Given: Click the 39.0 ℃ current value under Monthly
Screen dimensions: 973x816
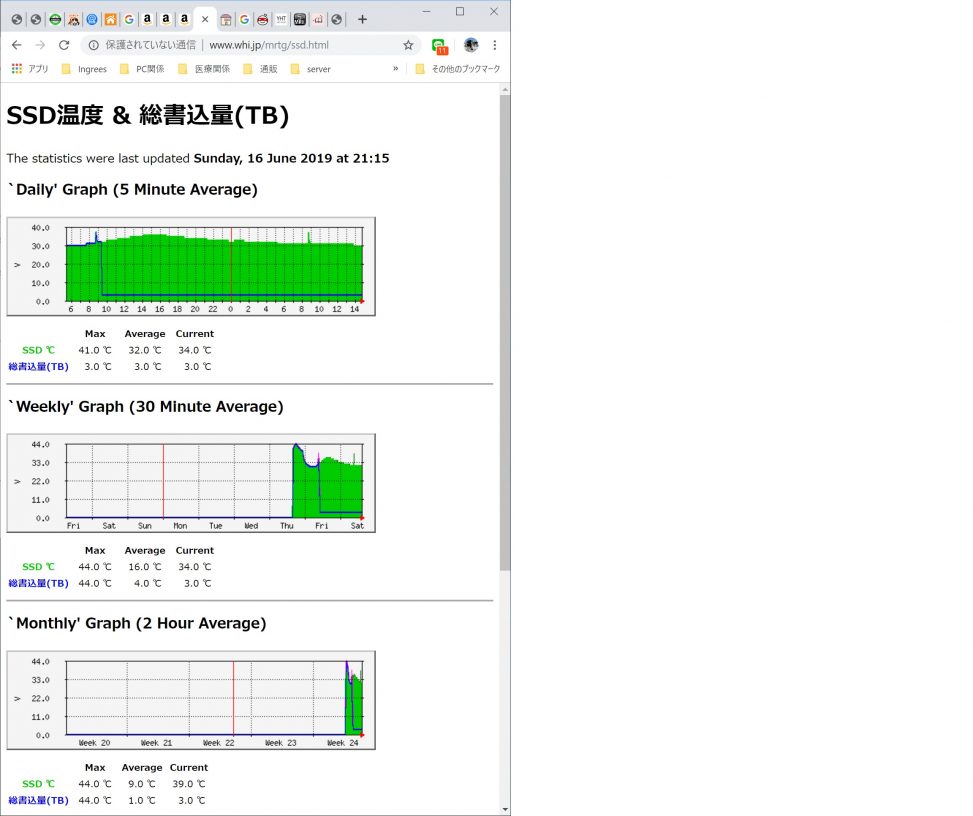Looking at the screenshot, I should point(189,784).
